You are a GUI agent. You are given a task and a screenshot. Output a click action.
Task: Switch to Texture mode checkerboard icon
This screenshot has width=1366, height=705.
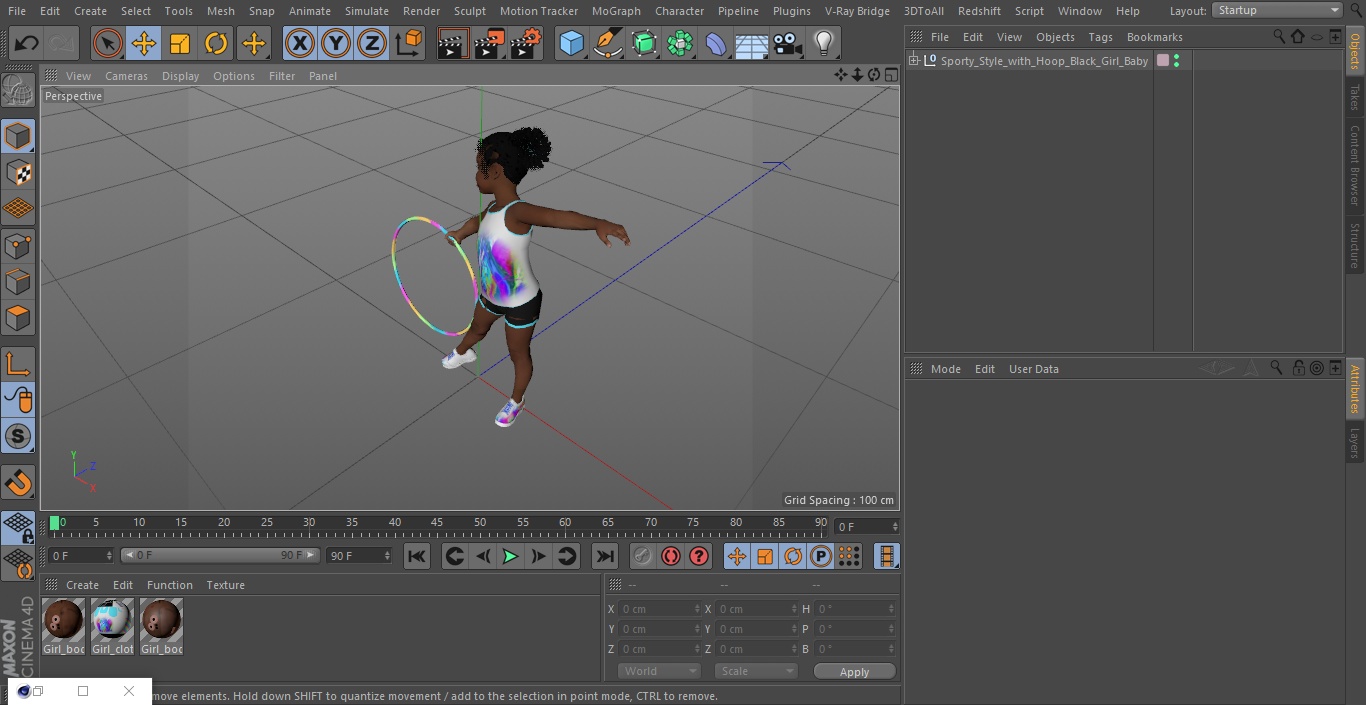pyautogui.click(x=19, y=172)
